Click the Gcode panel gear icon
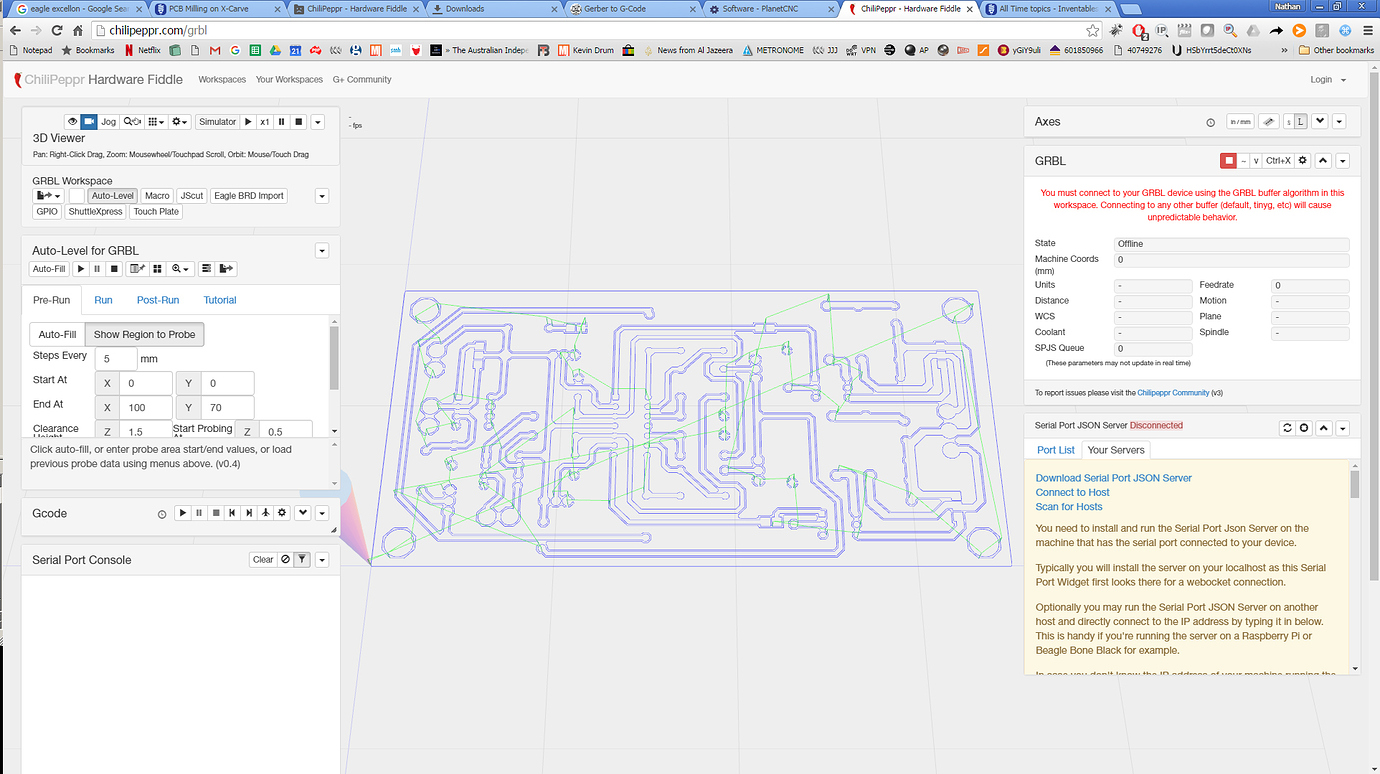The height and width of the screenshot is (774, 1380). coord(282,513)
